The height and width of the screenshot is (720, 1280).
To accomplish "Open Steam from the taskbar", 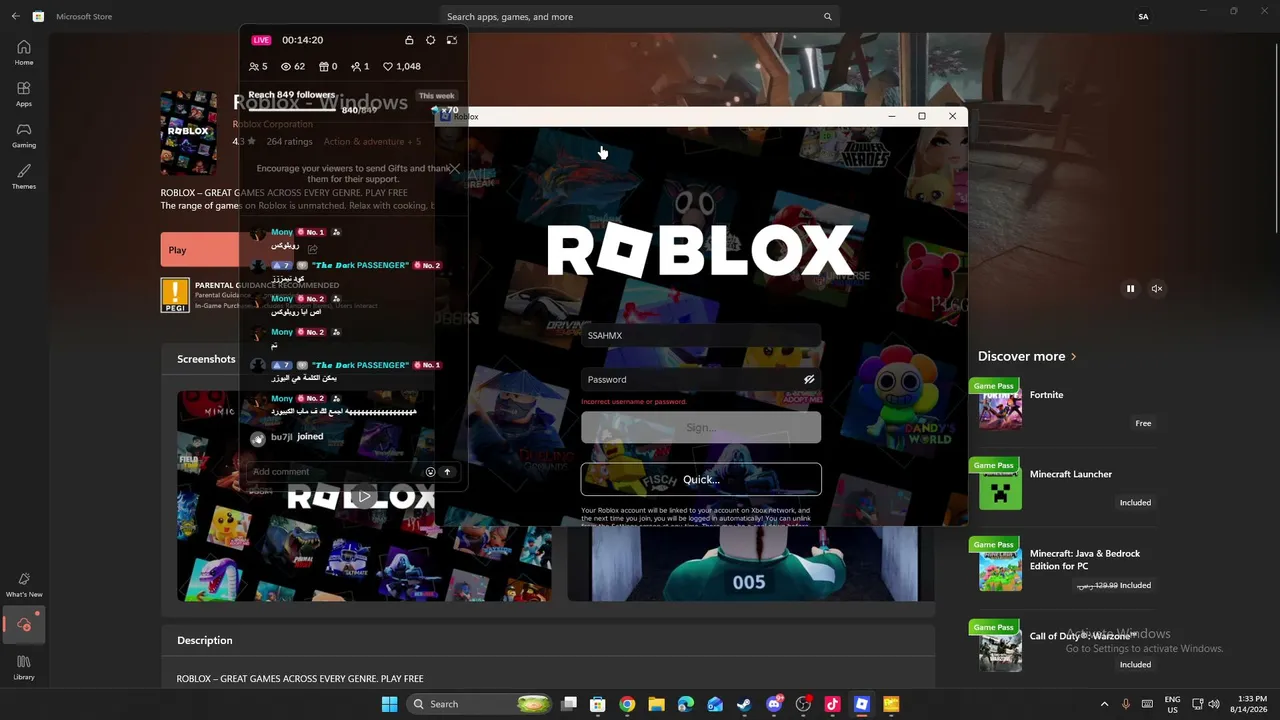I will 744,704.
